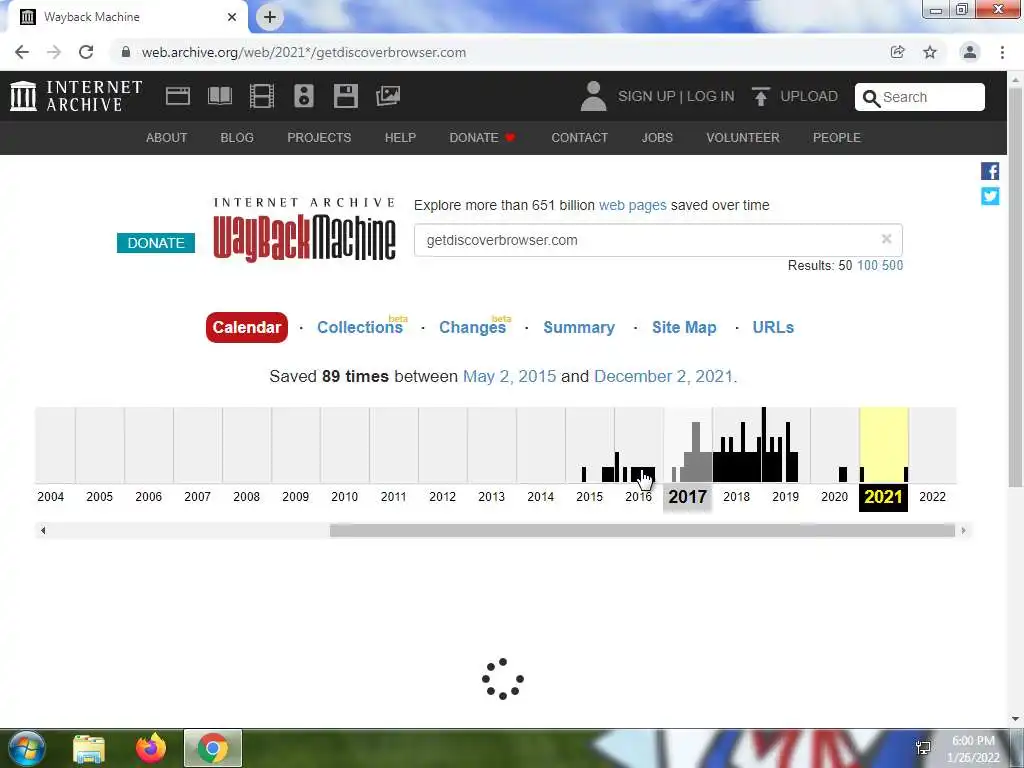Click the Wayback Machine logo
The image size is (1024, 768).
[x=304, y=230]
